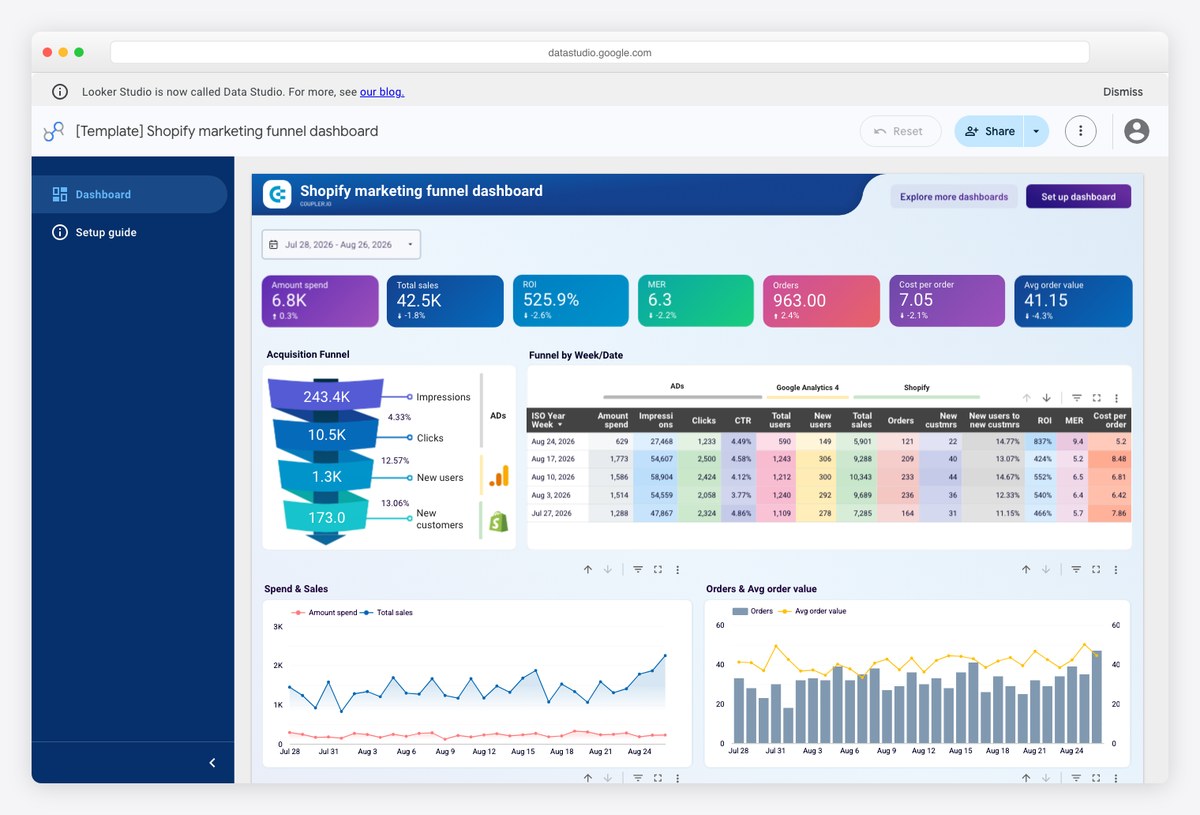Open the Share dropdown arrow
Viewport: 1200px width, 815px height.
pos(1036,131)
